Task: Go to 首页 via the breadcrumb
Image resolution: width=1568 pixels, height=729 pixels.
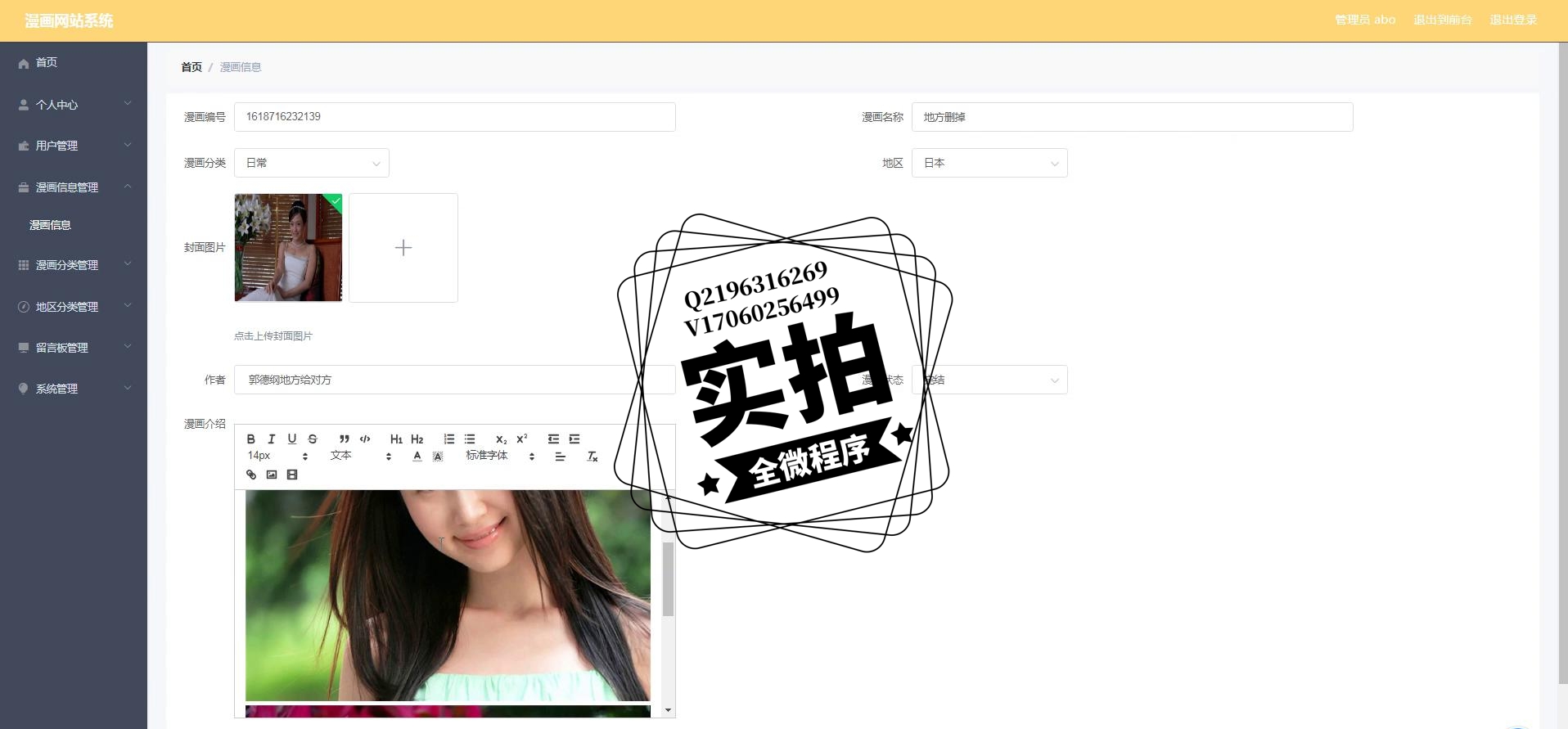Action: (191, 67)
